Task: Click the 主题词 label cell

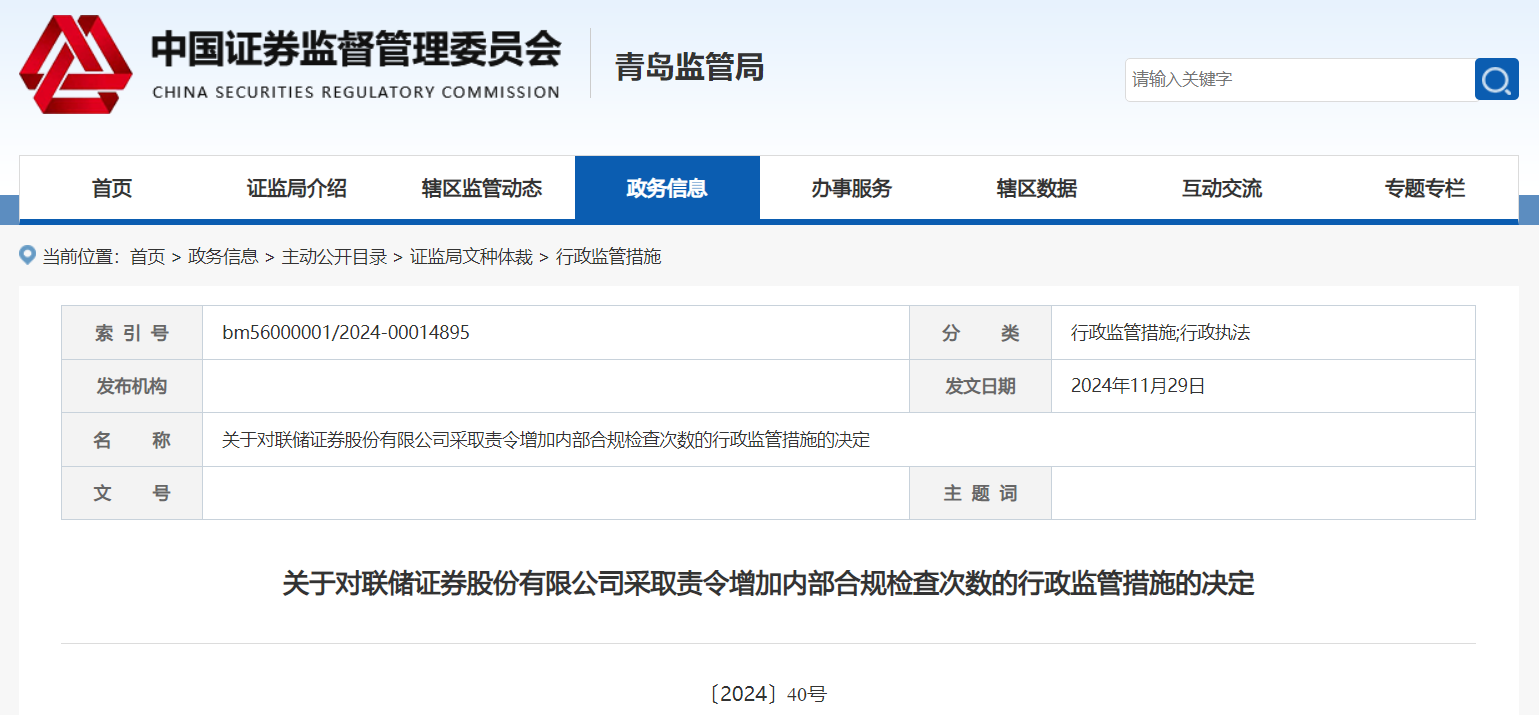Action: (x=980, y=493)
